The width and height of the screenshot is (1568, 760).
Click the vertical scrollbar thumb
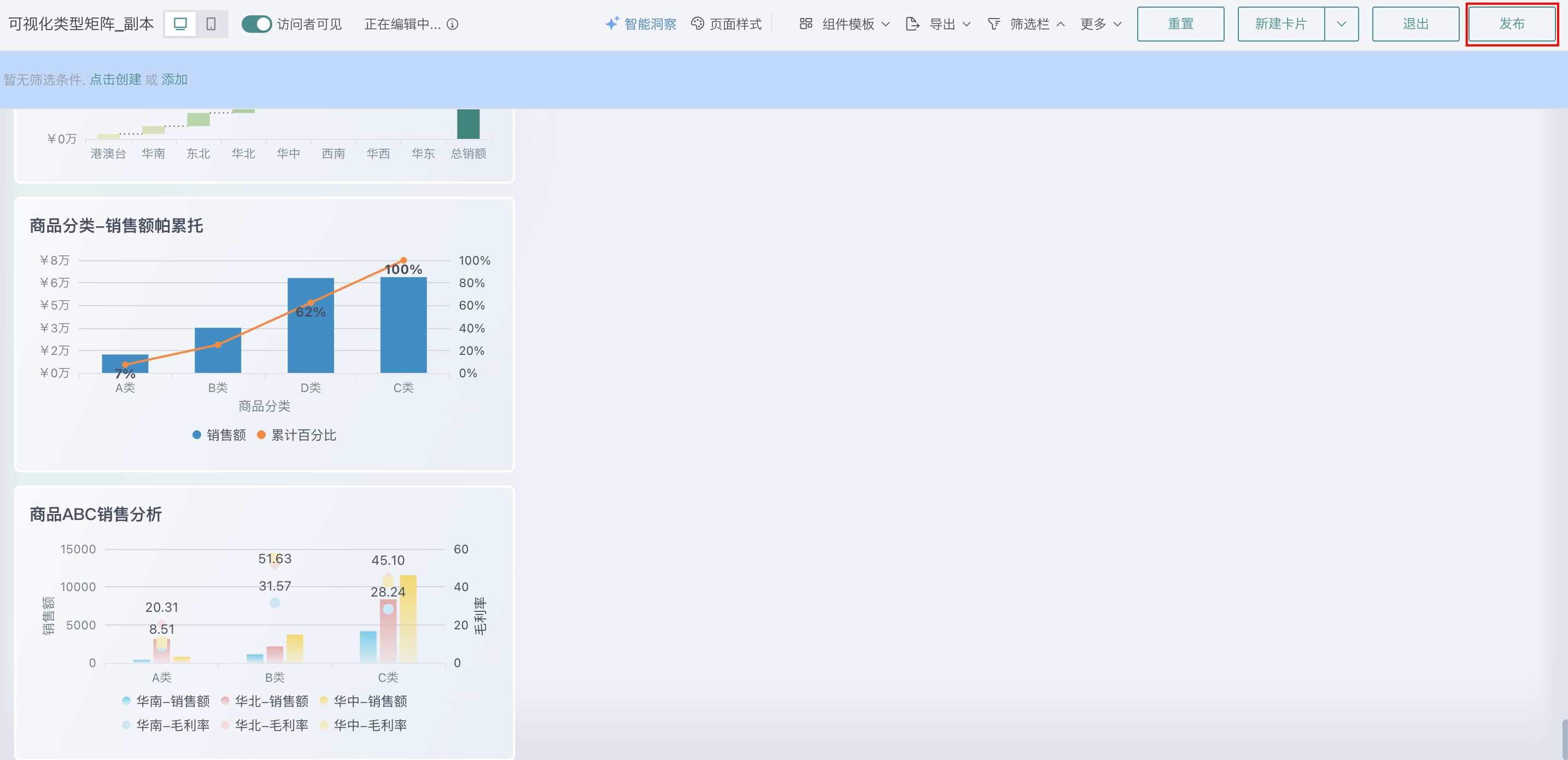click(x=1564, y=739)
